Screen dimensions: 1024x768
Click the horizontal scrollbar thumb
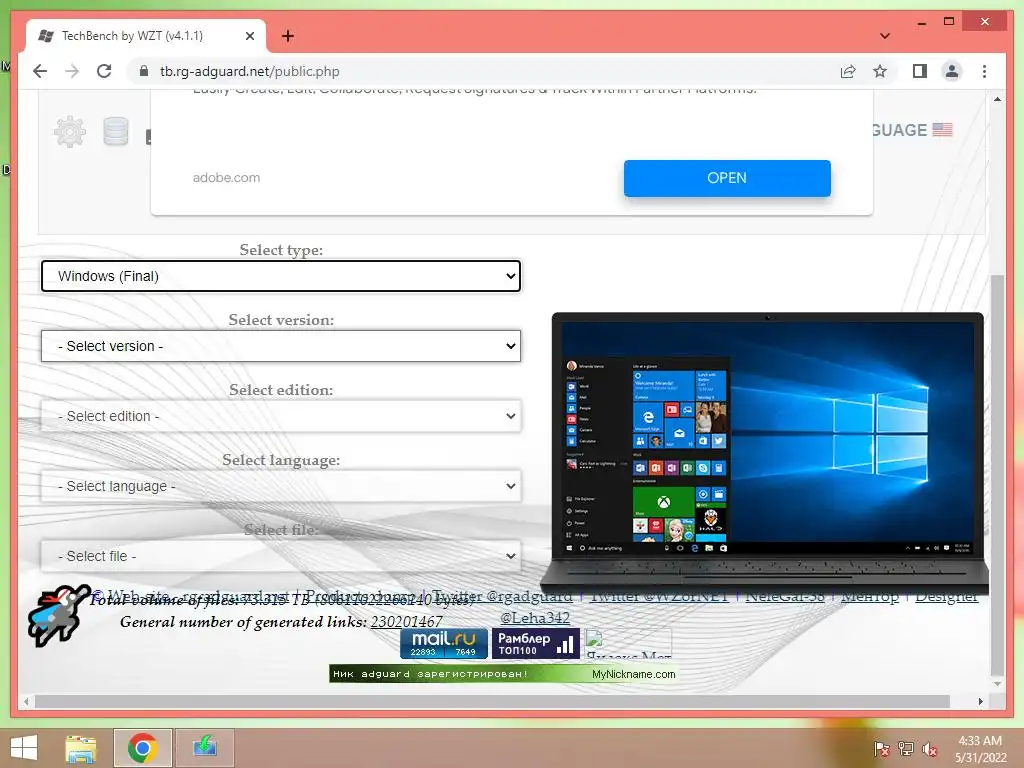pyautogui.click(x=492, y=701)
